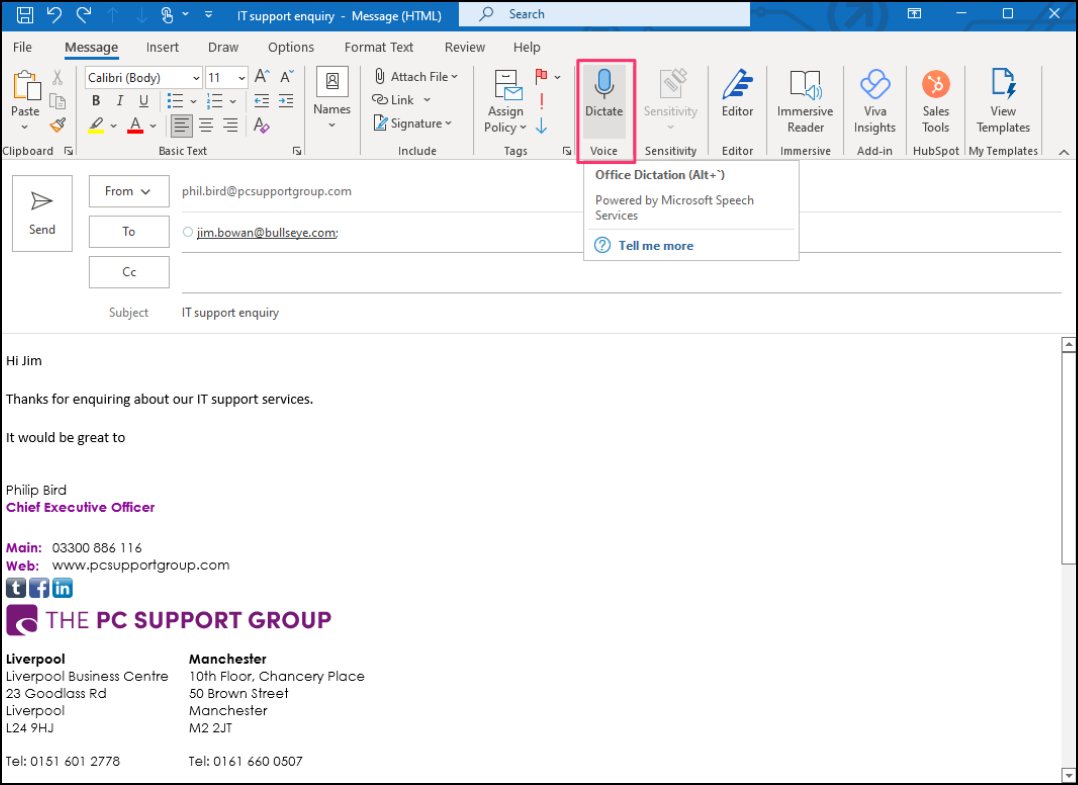
Task: Open the Follow Up flag dropdown arrow
Action: pyautogui.click(x=558, y=77)
